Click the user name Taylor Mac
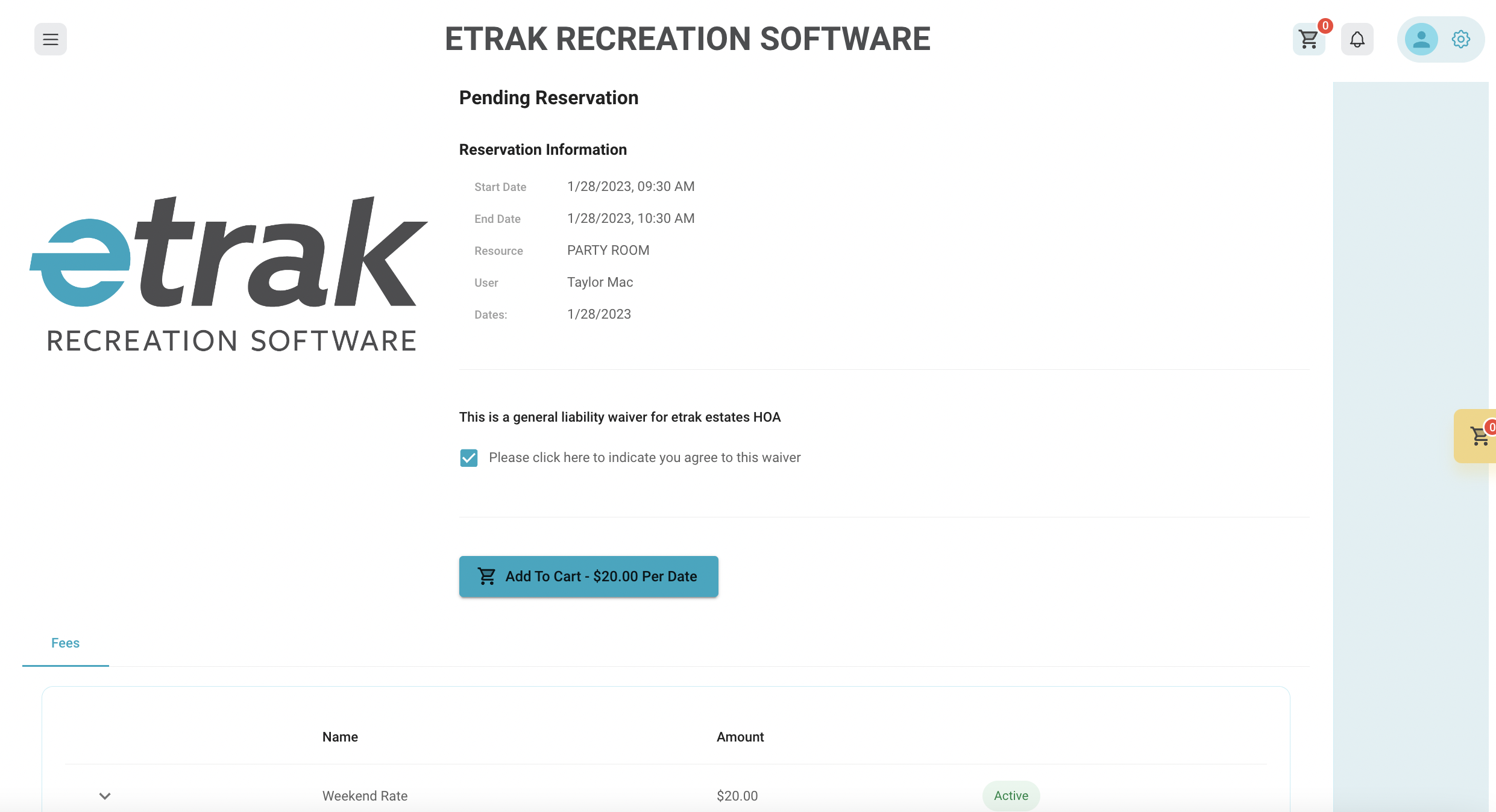This screenshot has width=1496, height=812. (x=600, y=283)
